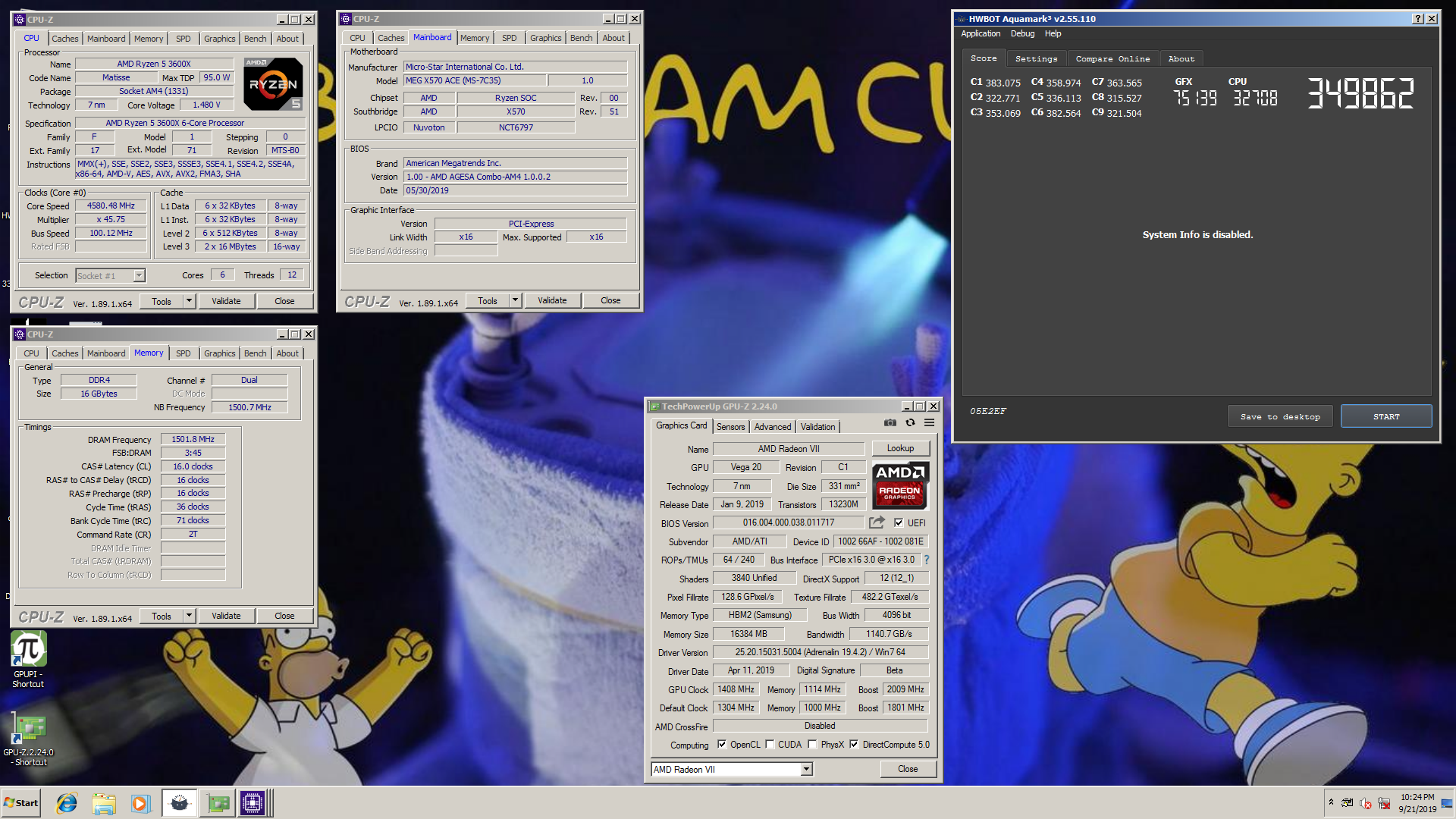Click the BIOS Version field in GPU-Z
Screen dimensions: 1456x819
[788, 522]
